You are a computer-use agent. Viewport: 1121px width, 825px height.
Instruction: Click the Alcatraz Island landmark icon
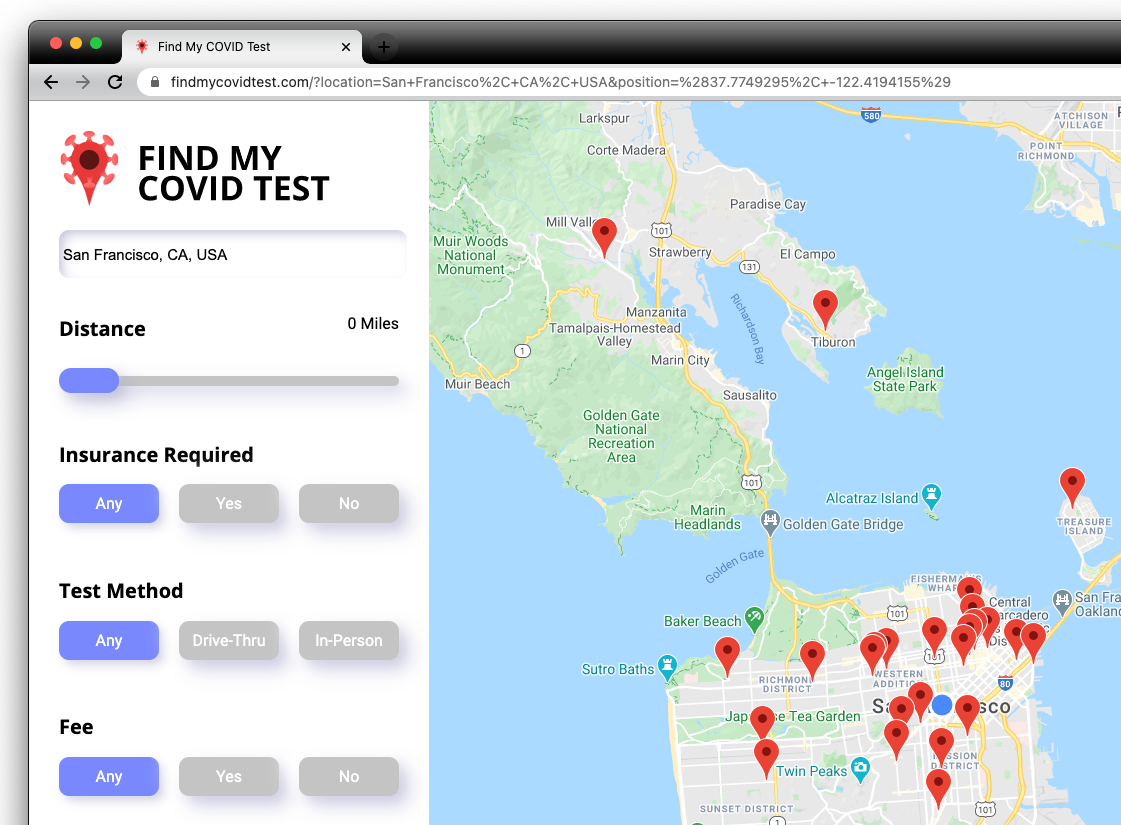(x=931, y=496)
